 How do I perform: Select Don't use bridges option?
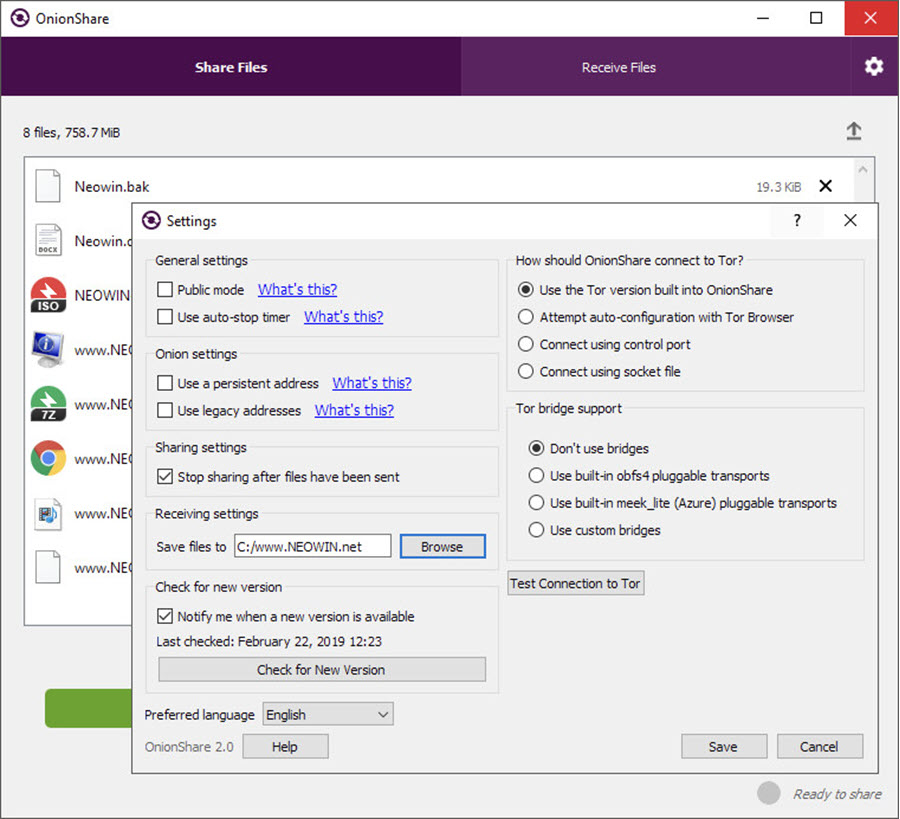click(x=536, y=448)
